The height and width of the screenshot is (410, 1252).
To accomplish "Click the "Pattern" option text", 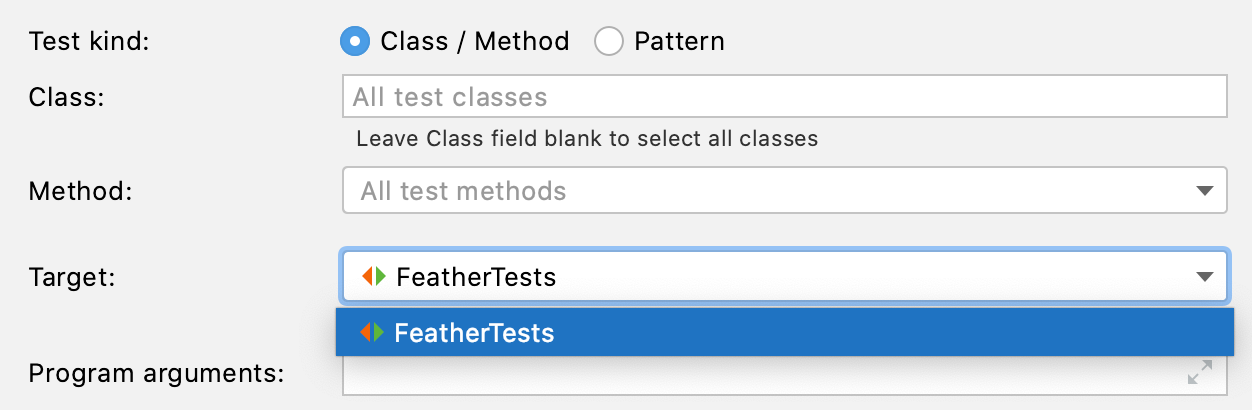I will pos(679,41).
